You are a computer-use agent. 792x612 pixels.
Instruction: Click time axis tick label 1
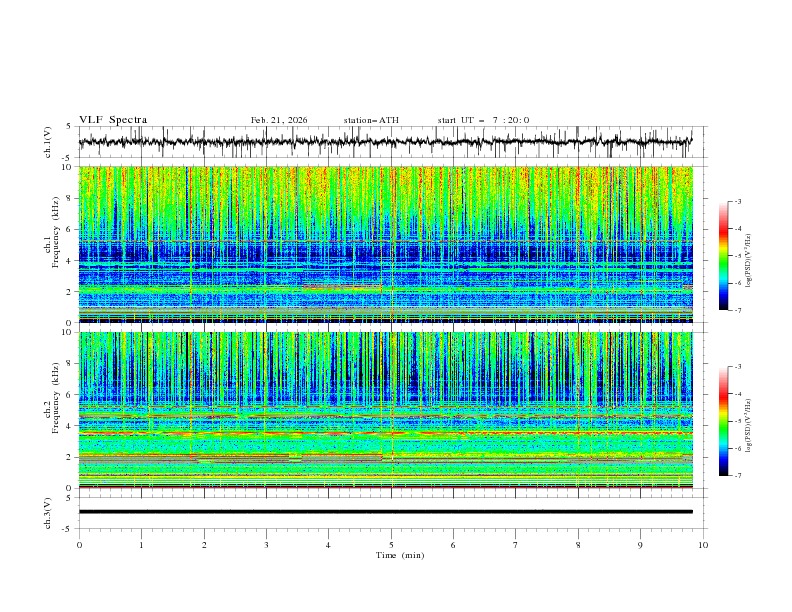tap(141, 545)
